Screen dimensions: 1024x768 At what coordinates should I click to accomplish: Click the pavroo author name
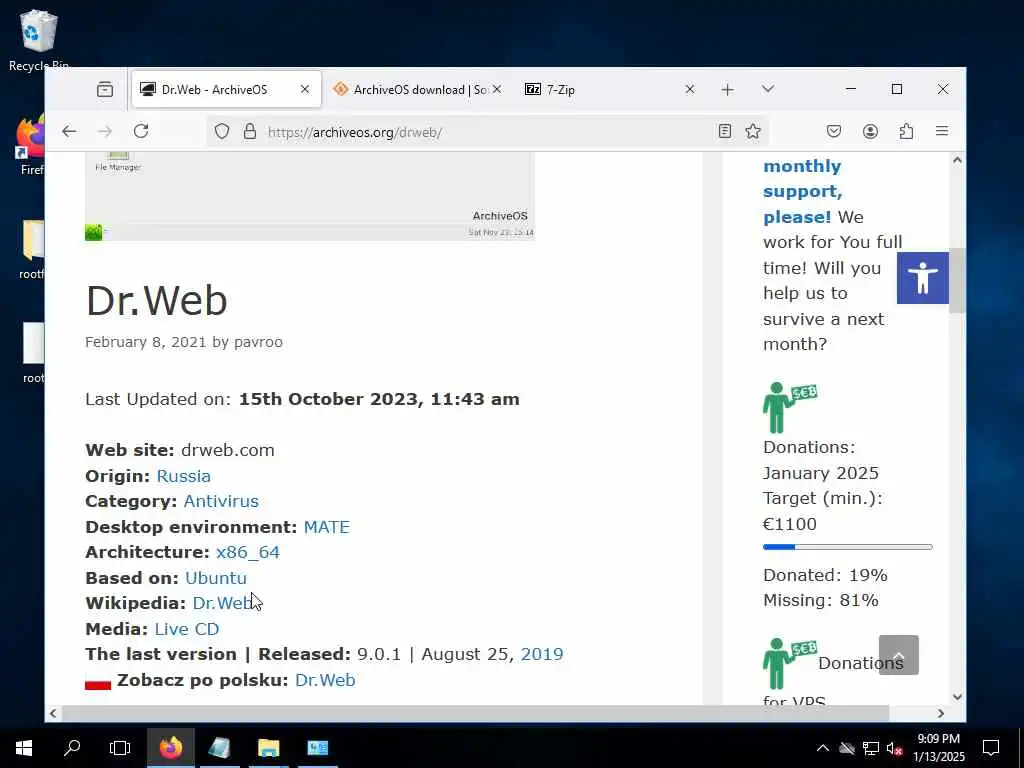click(259, 342)
